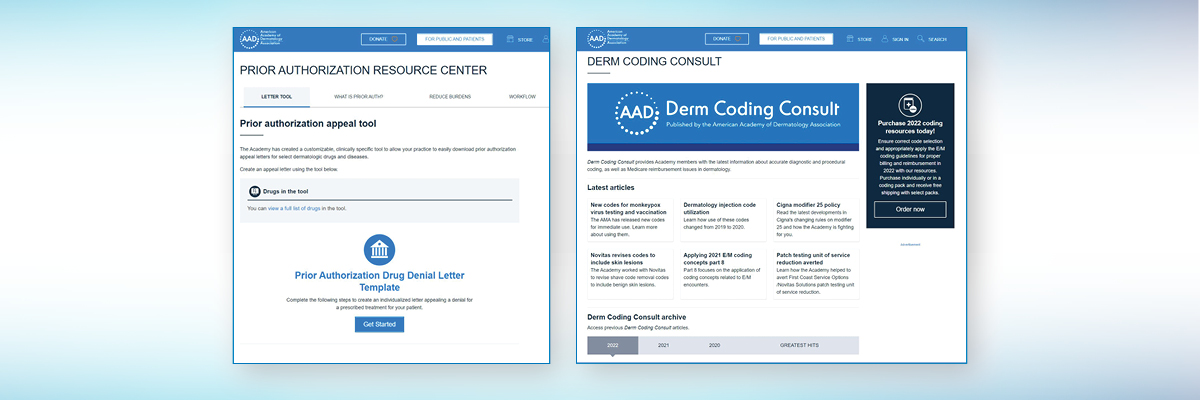The height and width of the screenshot is (400, 1200).
Task: Click the Advertisement label under the coding ad
Action: 910,243
